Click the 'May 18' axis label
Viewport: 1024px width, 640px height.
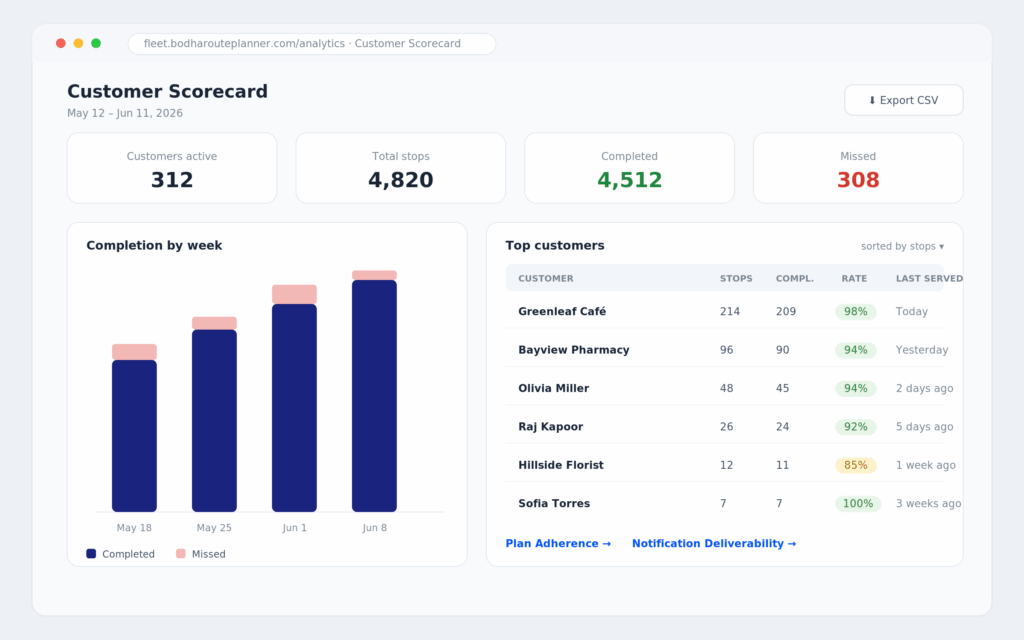tap(135, 528)
